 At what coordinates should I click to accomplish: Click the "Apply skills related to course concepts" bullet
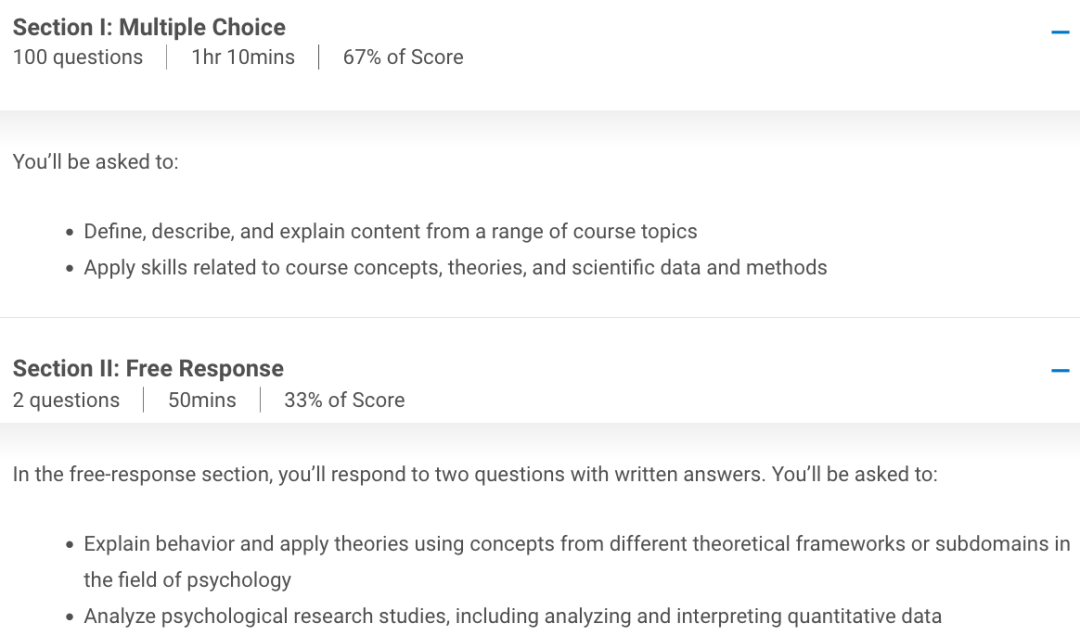pos(455,267)
